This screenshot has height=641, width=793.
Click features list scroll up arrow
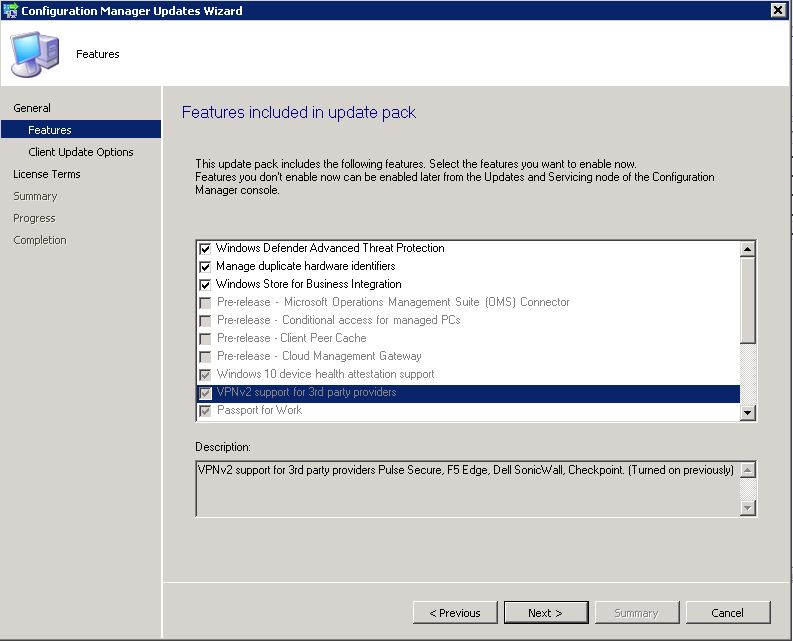point(747,248)
